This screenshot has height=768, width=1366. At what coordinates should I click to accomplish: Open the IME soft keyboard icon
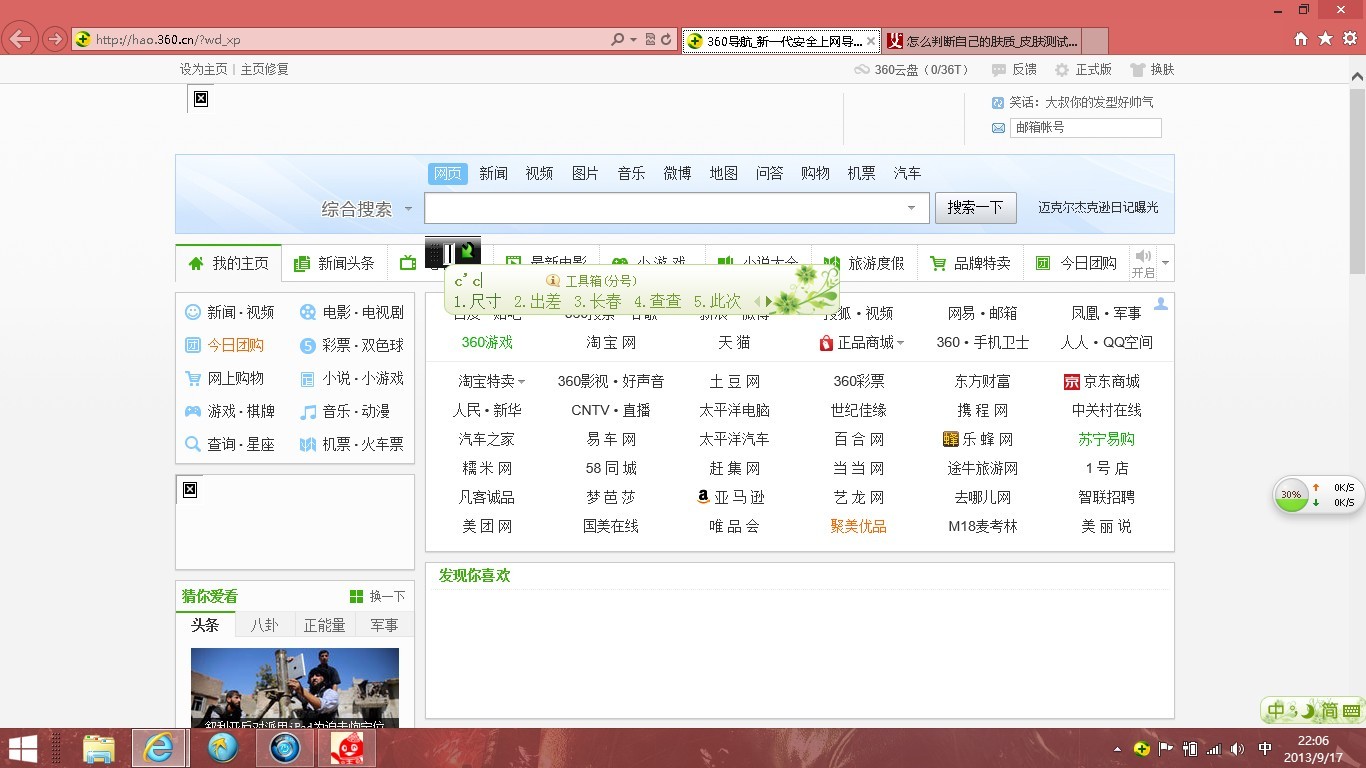point(1351,712)
